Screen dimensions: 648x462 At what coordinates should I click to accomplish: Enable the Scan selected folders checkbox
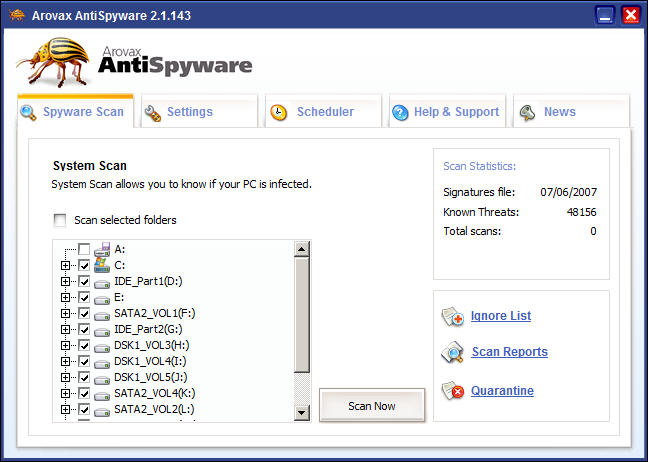(60, 220)
